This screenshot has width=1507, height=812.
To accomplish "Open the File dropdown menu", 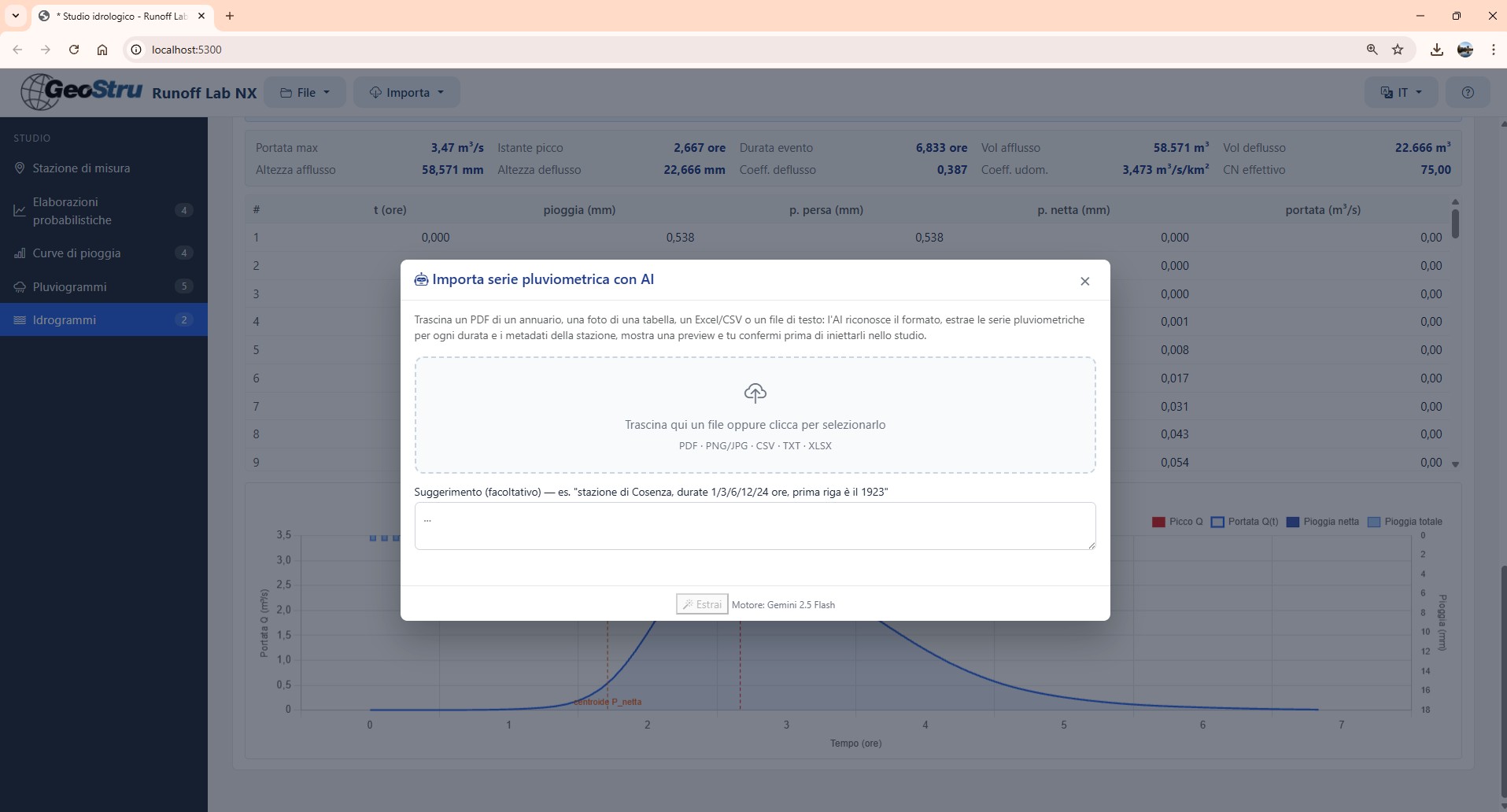I will 305,92.
